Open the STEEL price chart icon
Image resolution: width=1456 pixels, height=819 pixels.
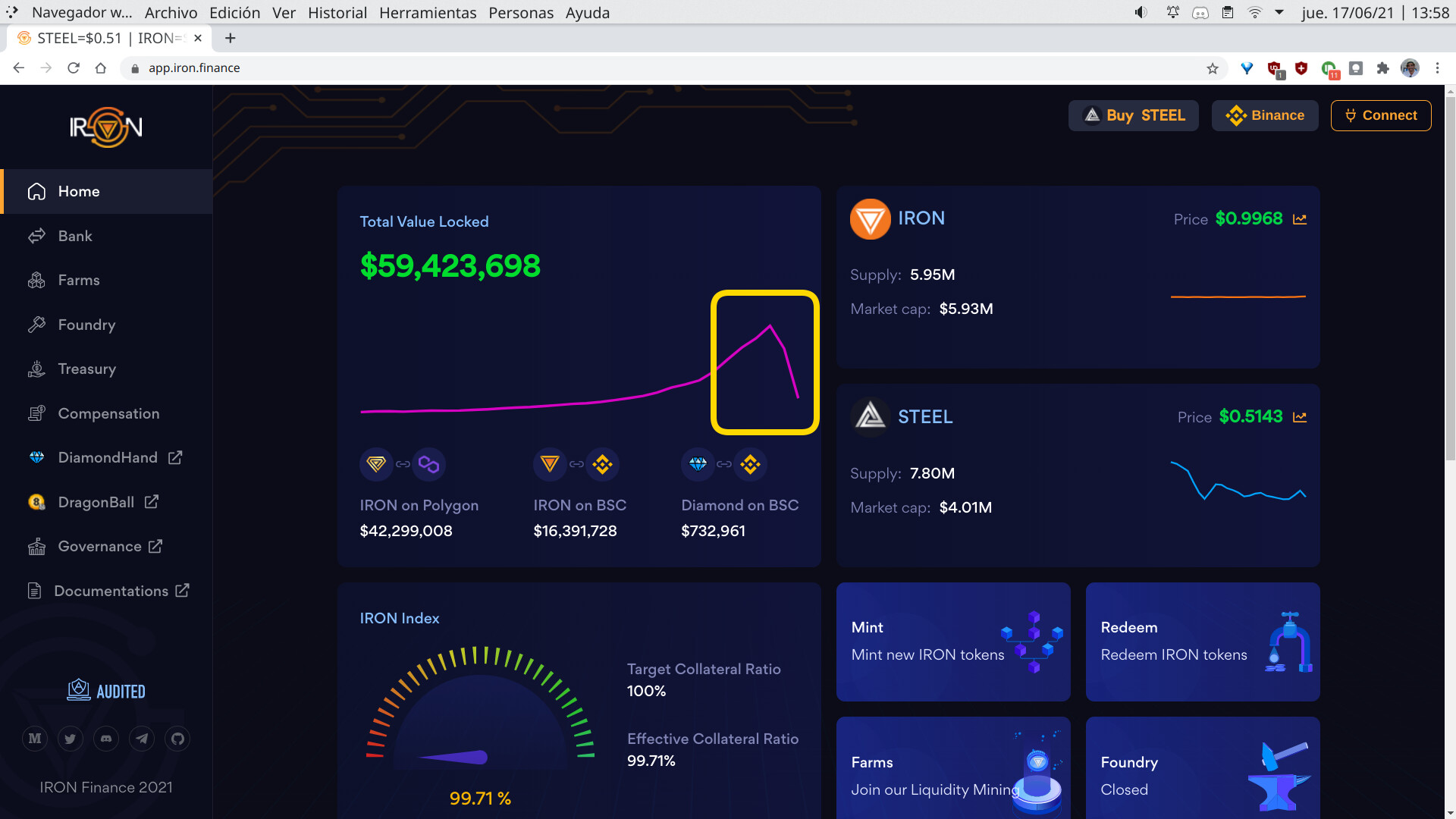tap(1300, 417)
